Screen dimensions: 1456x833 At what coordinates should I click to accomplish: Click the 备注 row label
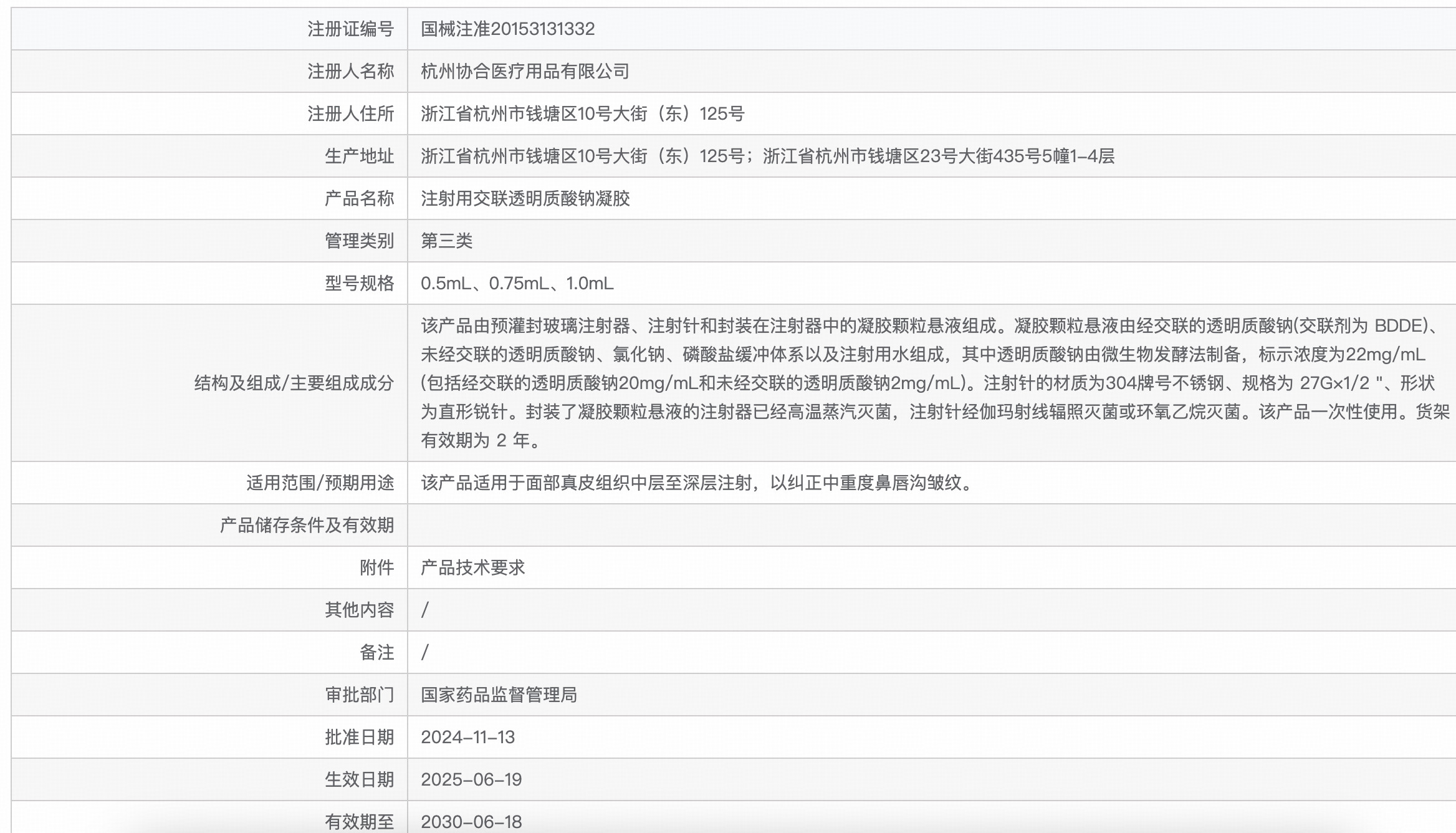coord(380,652)
